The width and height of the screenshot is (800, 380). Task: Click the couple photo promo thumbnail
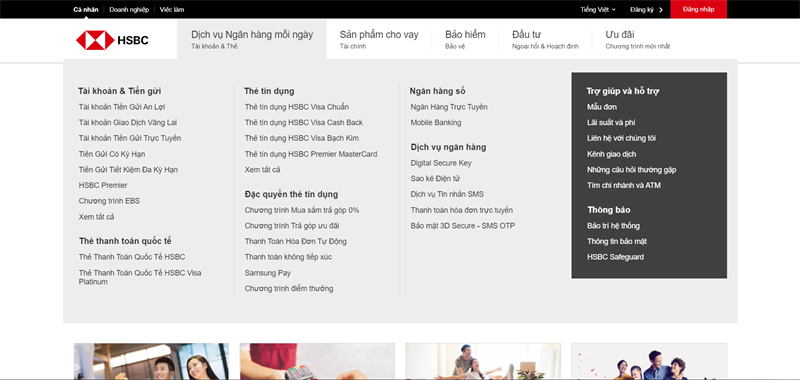coord(151,361)
